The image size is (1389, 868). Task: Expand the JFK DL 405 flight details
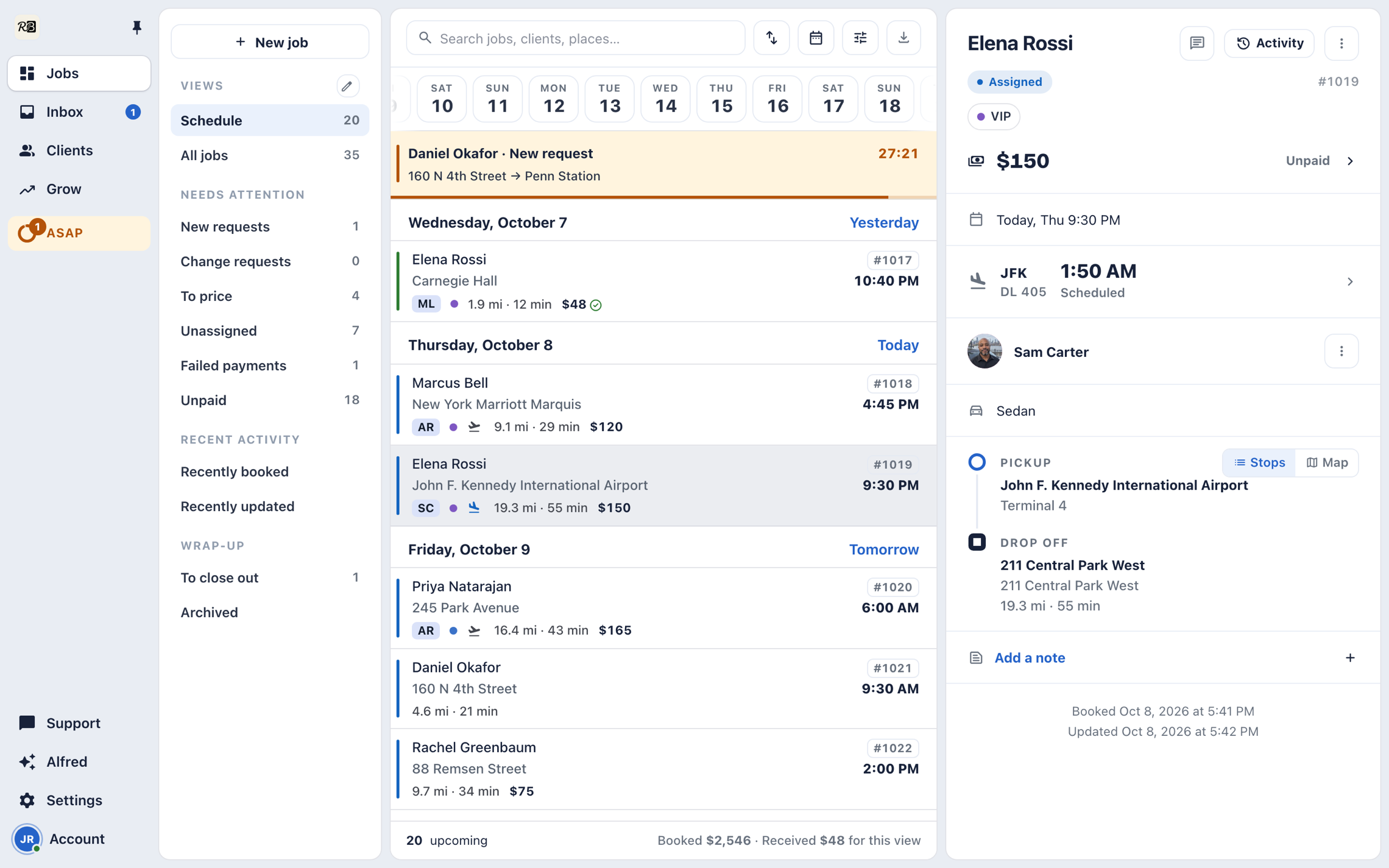point(1162,281)
